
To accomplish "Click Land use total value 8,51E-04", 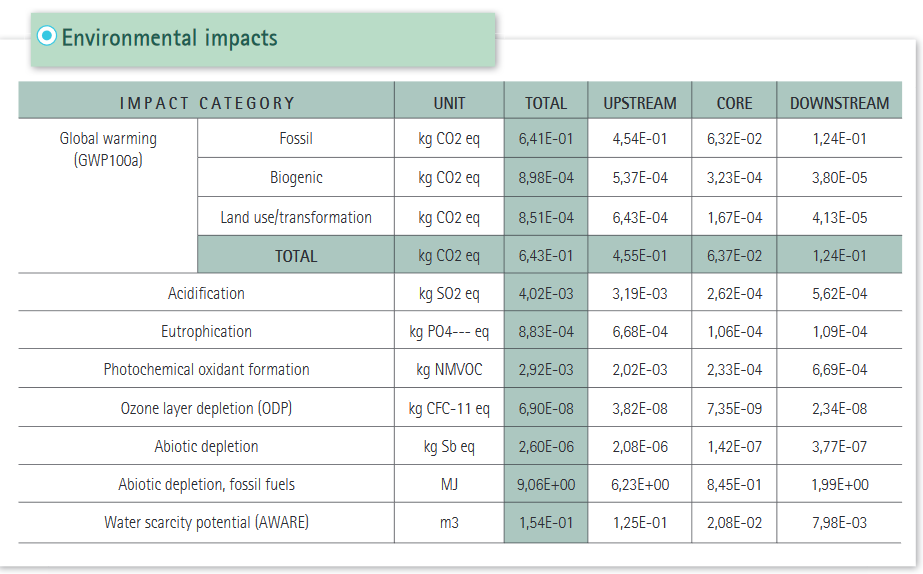I will [546, 217].
